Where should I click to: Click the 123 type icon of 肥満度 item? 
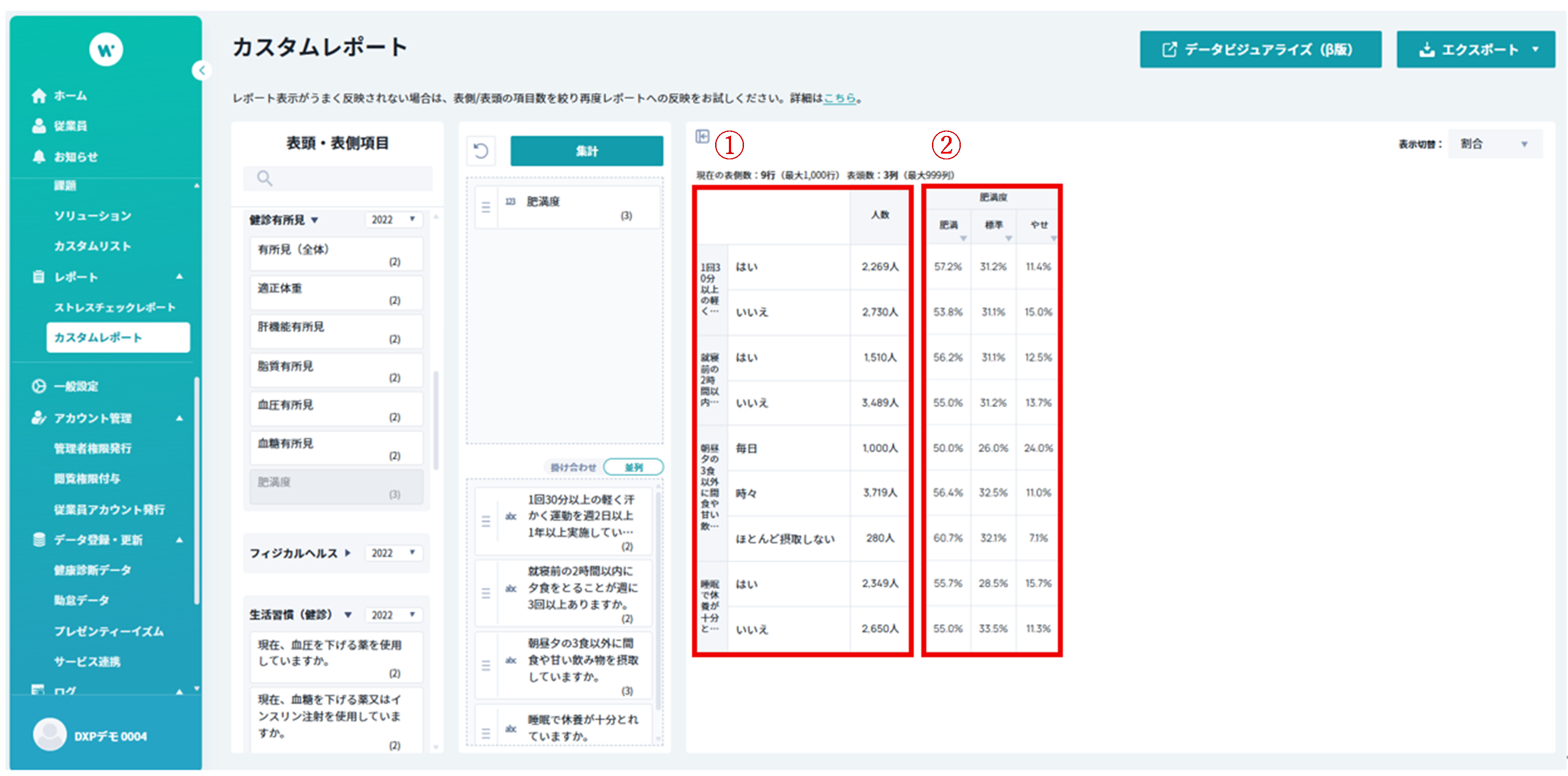pos(510,201)
